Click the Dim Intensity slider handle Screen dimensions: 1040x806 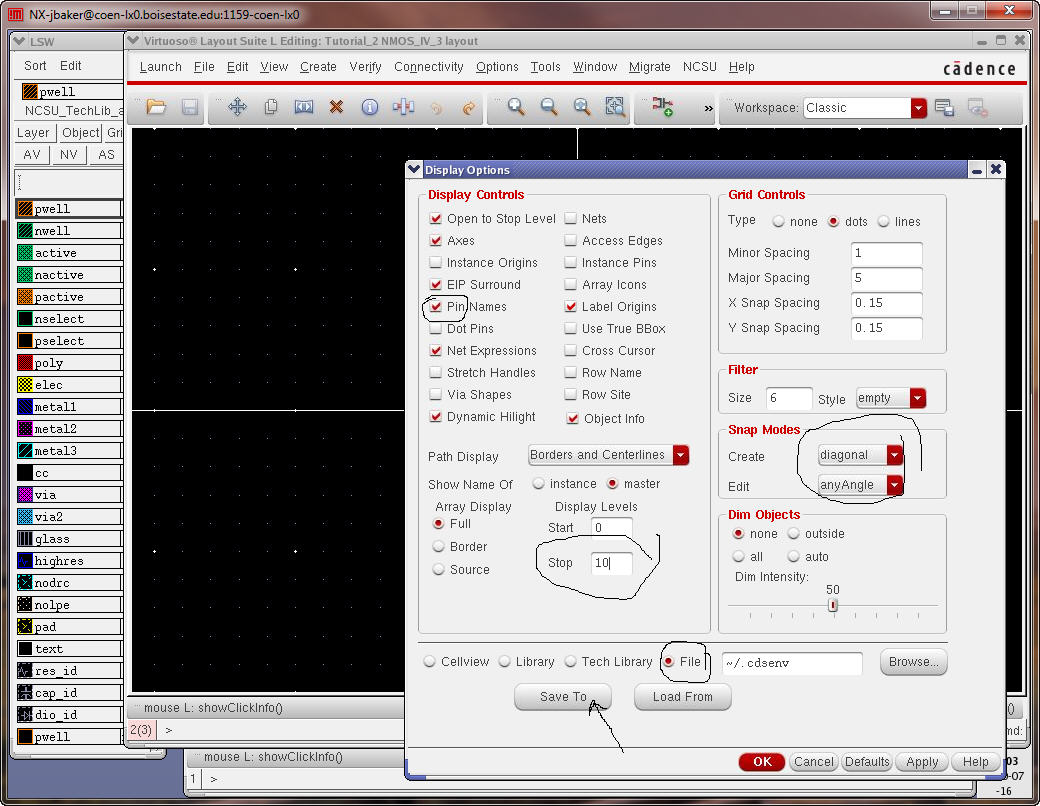point(833,605)
